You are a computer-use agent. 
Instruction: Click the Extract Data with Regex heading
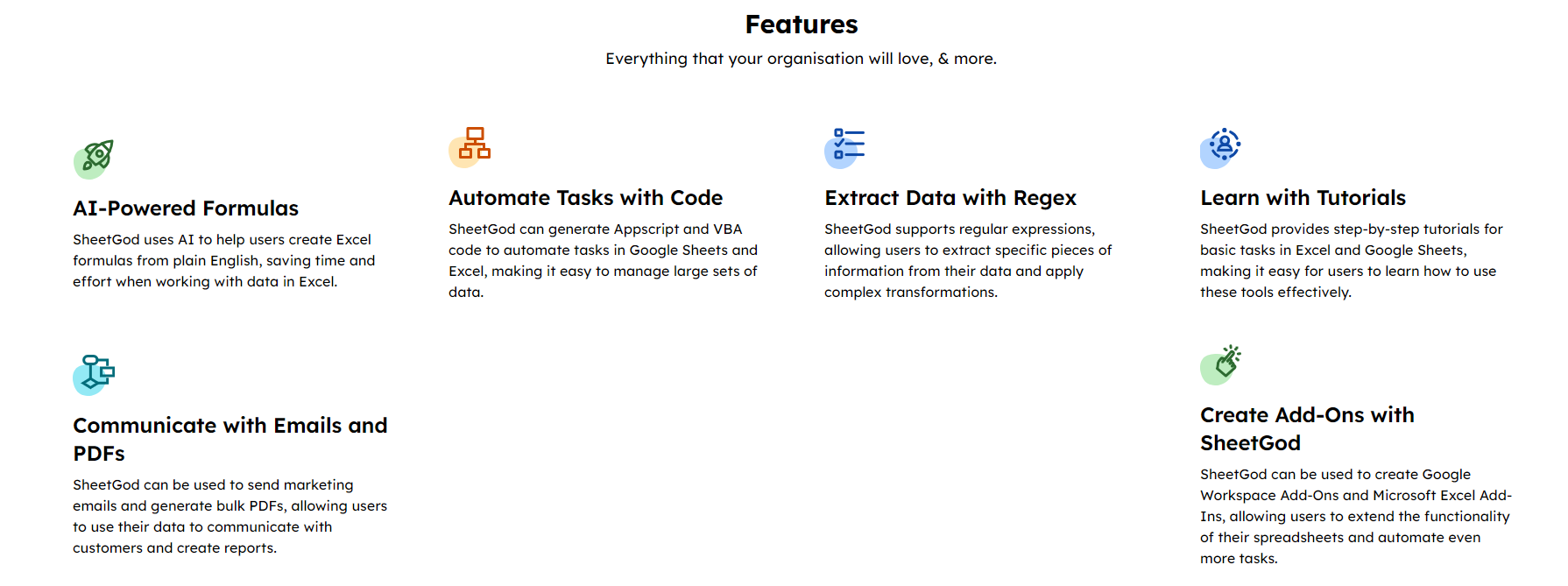click(x=950, y=198)
